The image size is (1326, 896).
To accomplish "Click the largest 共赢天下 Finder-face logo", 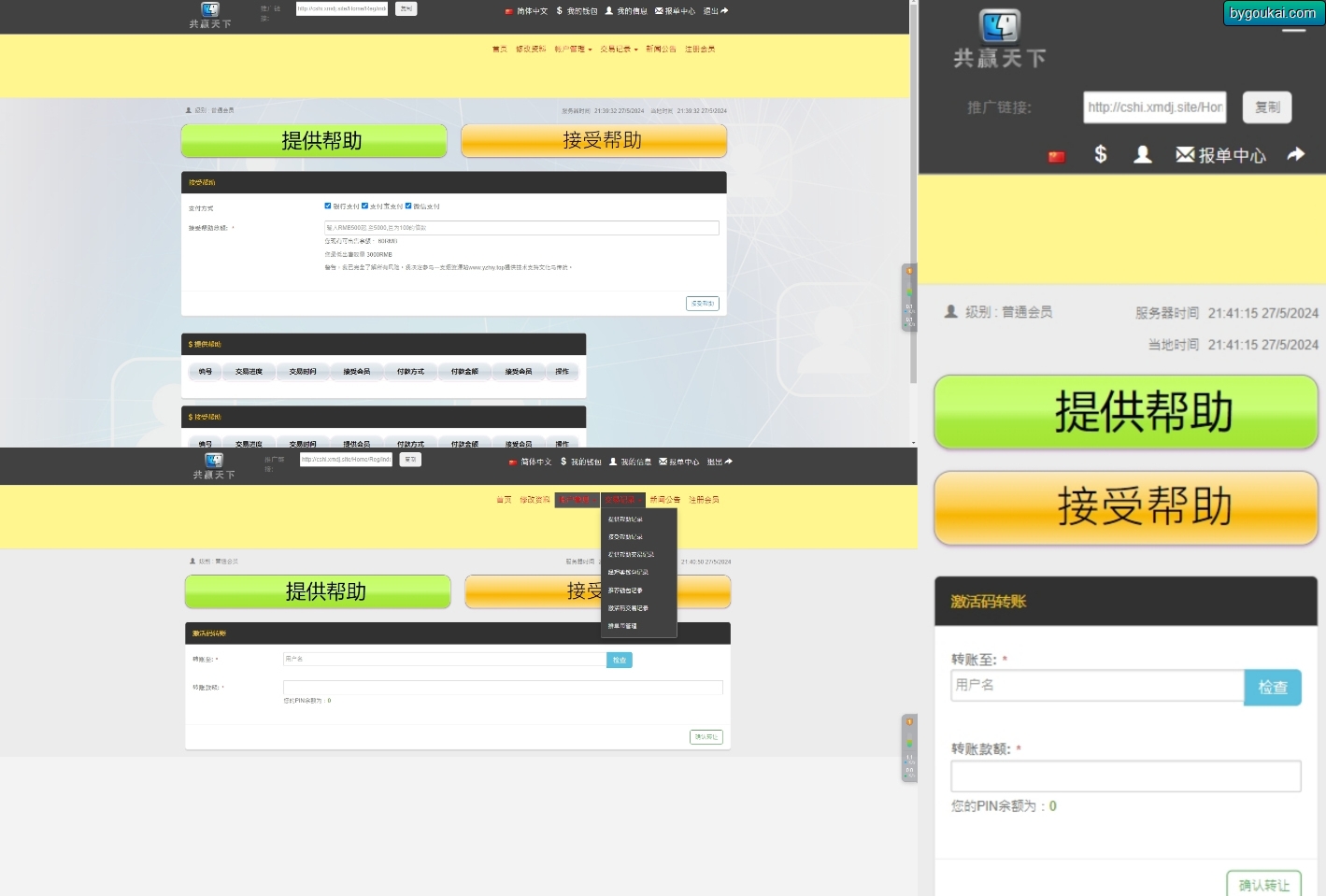I will [x=999, y=27].
